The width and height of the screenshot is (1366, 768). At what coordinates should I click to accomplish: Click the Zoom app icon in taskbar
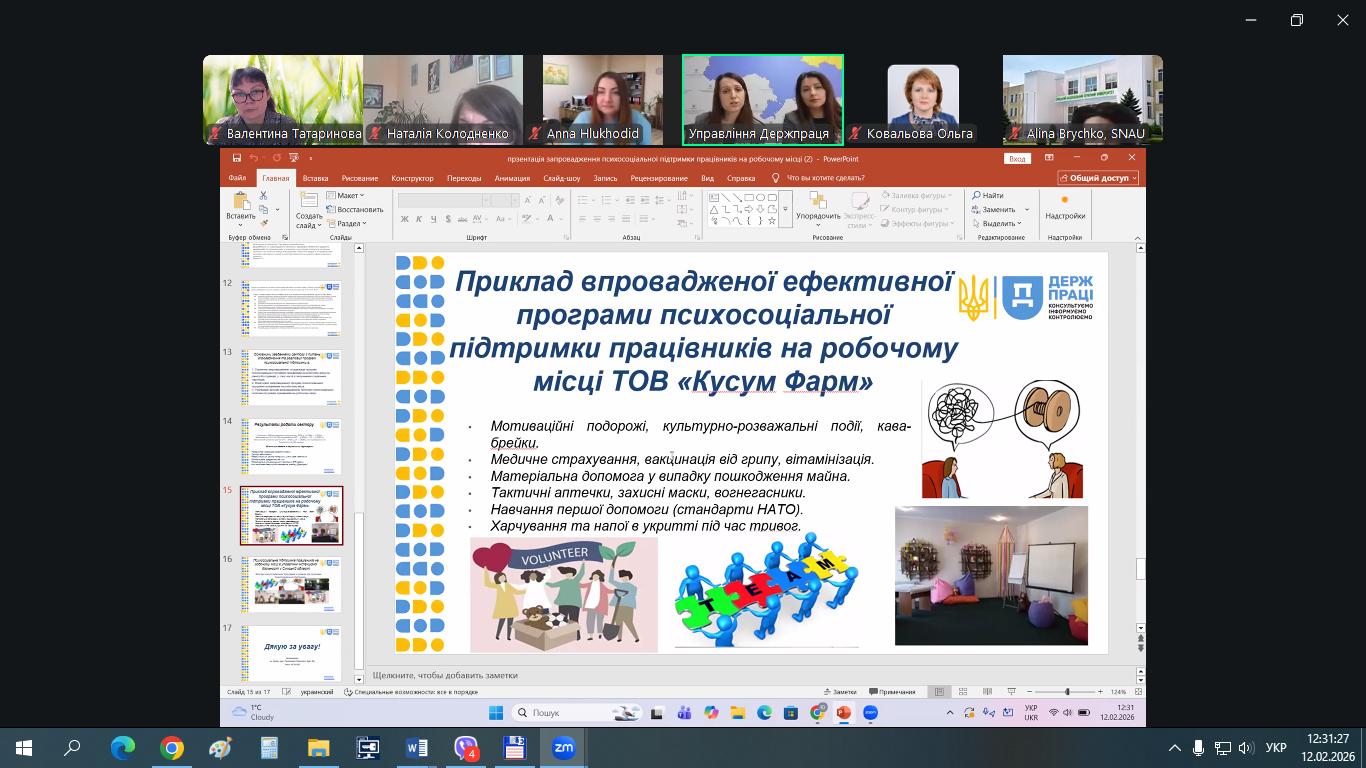pos(563,748)
